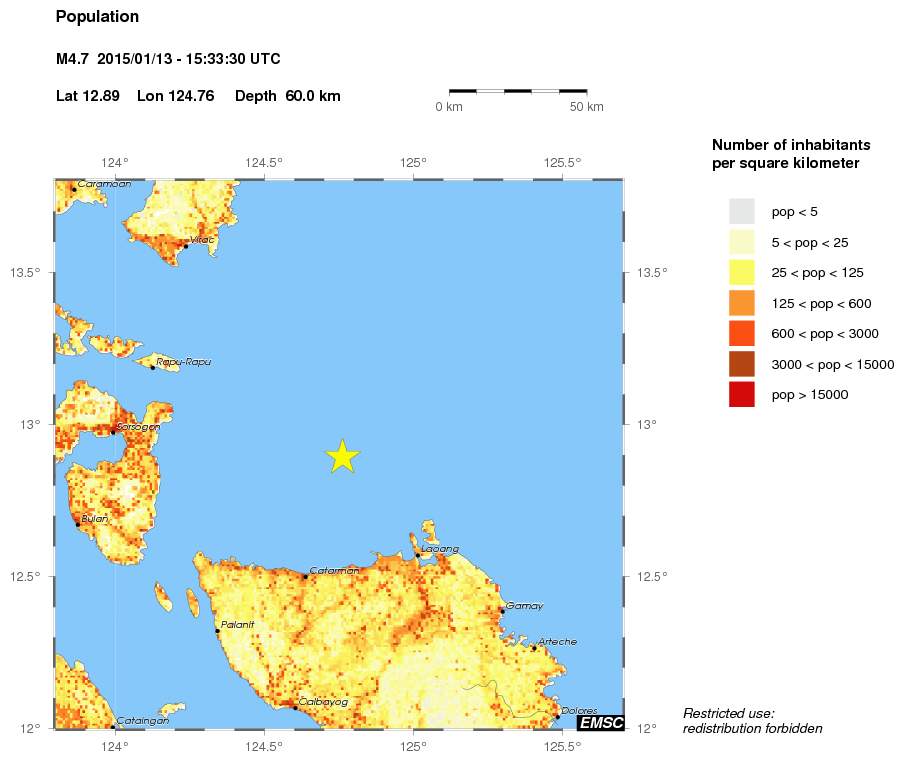This screenshot has height=761, width=904.
Task: Select the orange '125 < pop < 600' swatch
Action: (741, 303)
